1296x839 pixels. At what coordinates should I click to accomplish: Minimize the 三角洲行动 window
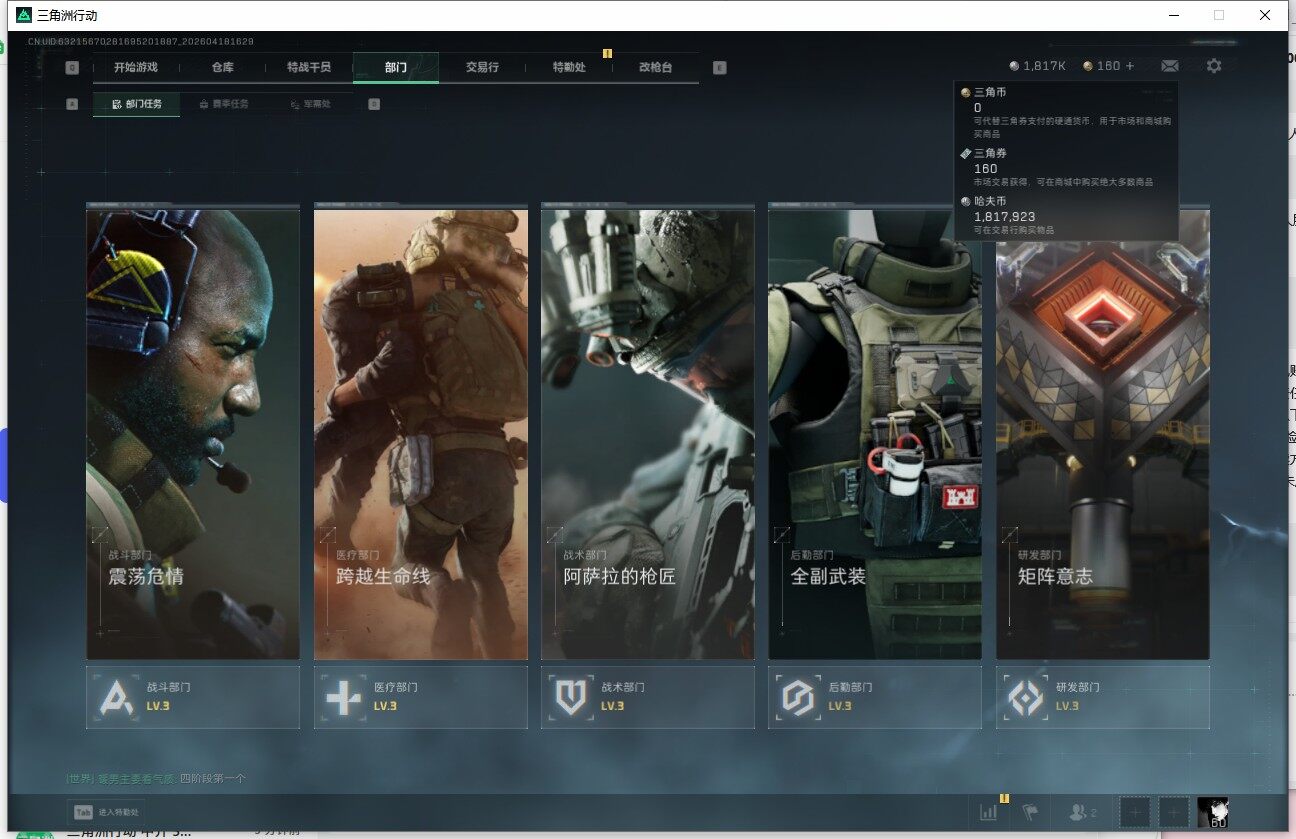[x=1172, y=16]
